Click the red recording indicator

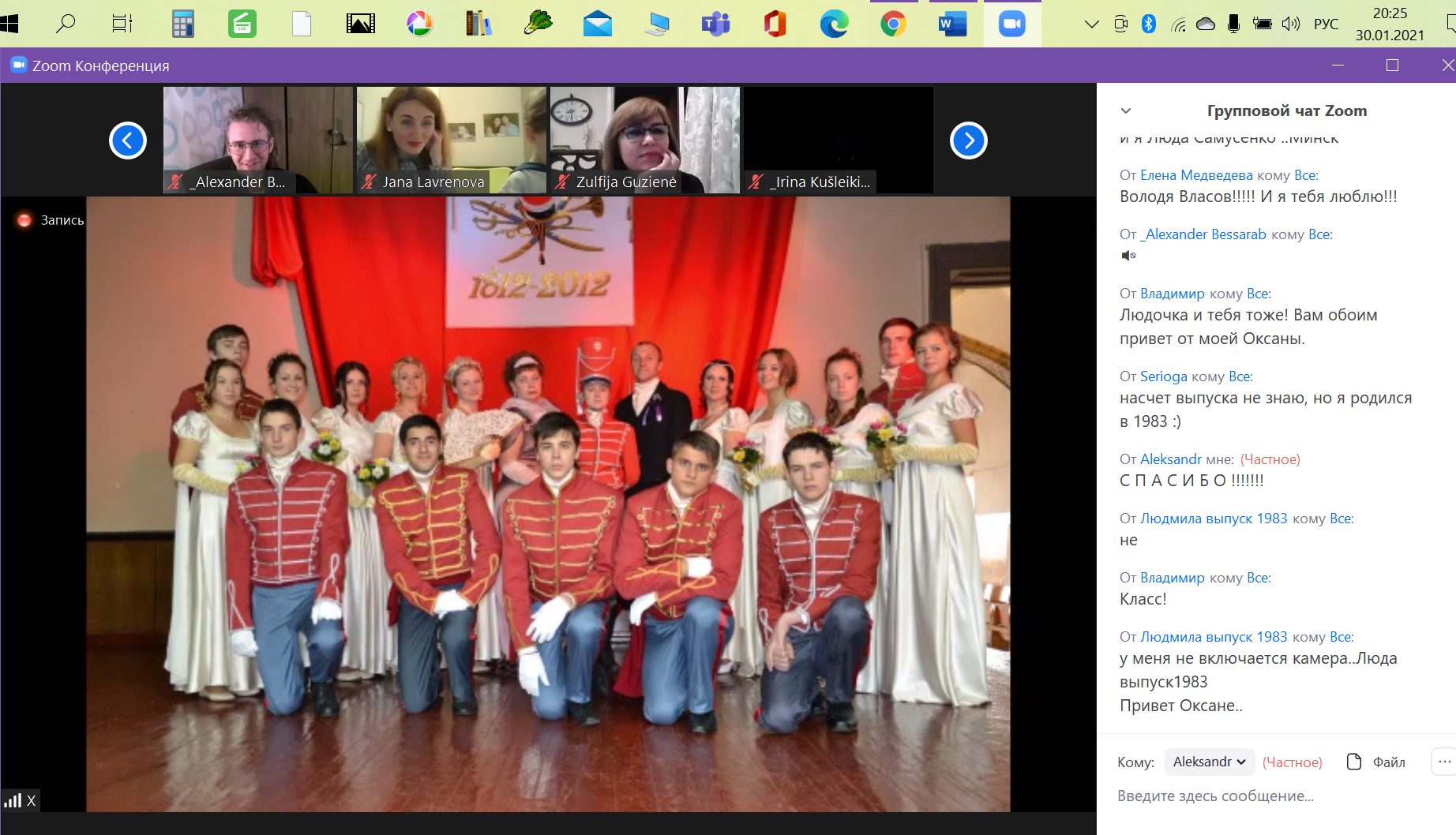24,220
